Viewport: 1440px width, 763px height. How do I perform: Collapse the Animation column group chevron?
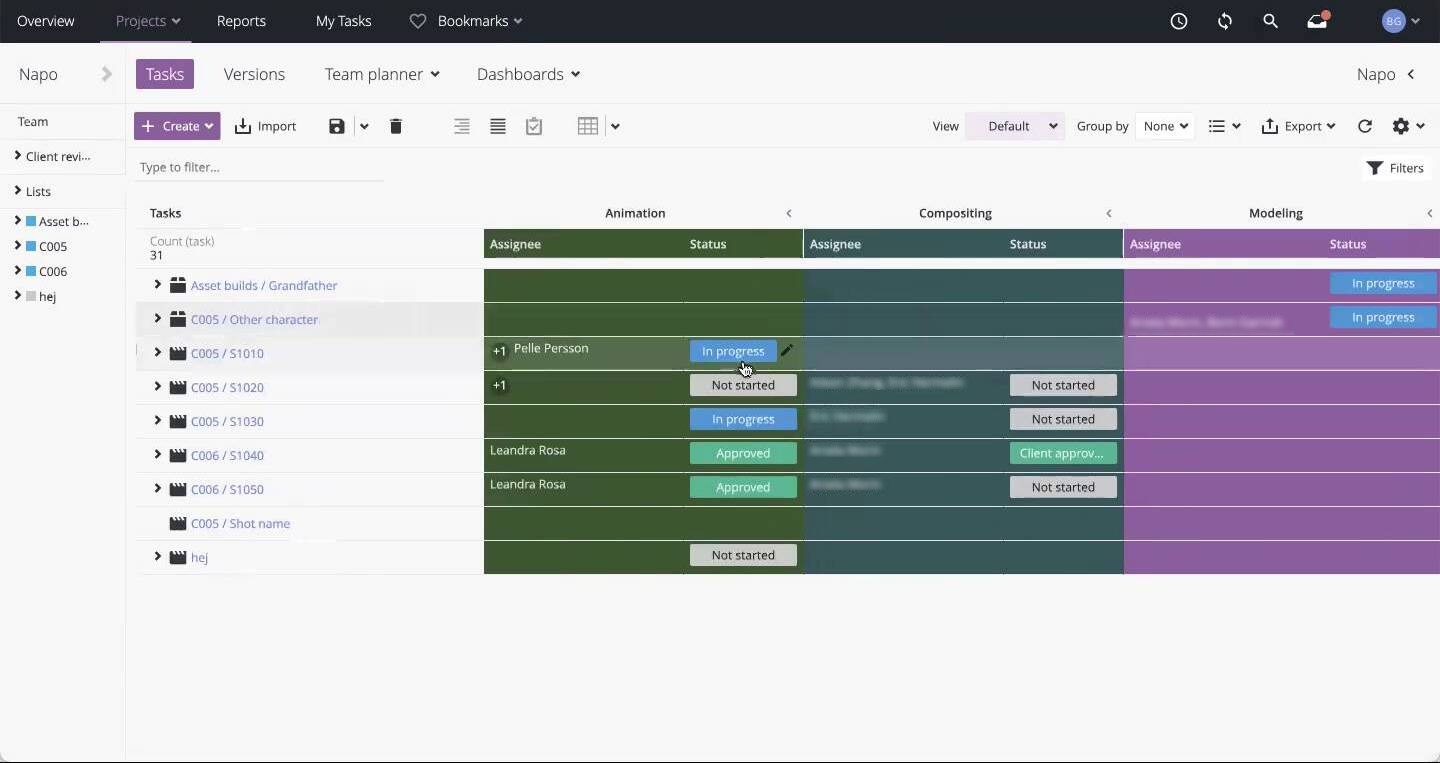click(789, 213)
